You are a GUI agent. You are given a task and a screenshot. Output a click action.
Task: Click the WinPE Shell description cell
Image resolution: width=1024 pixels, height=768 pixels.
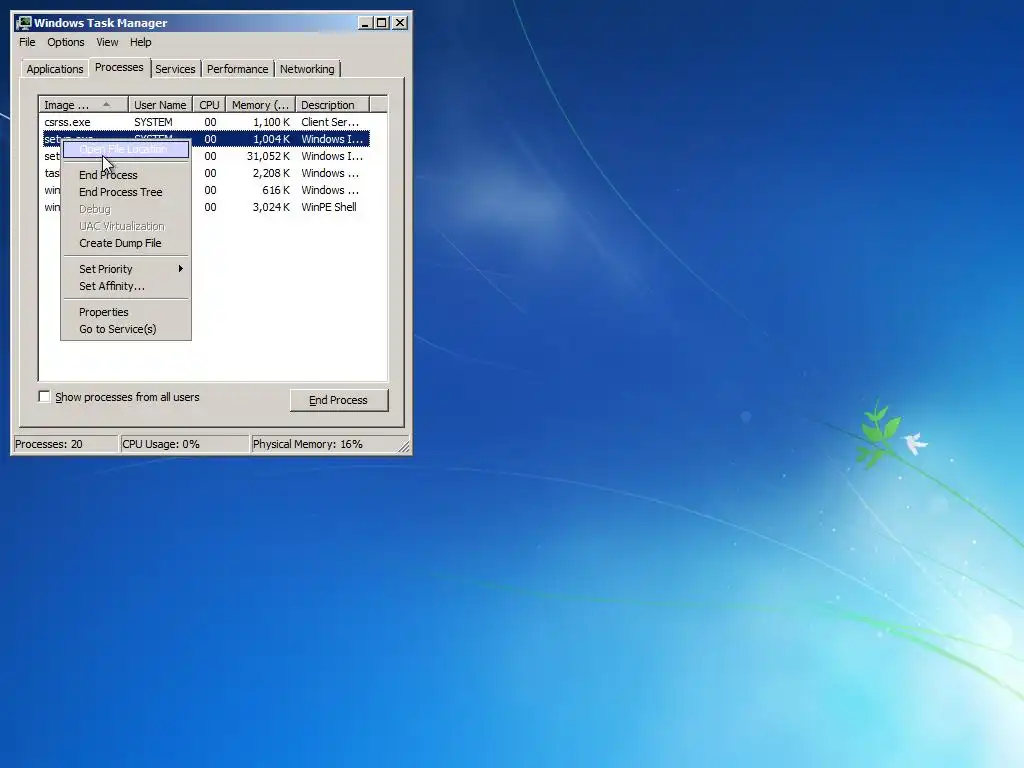coord(328,207)
